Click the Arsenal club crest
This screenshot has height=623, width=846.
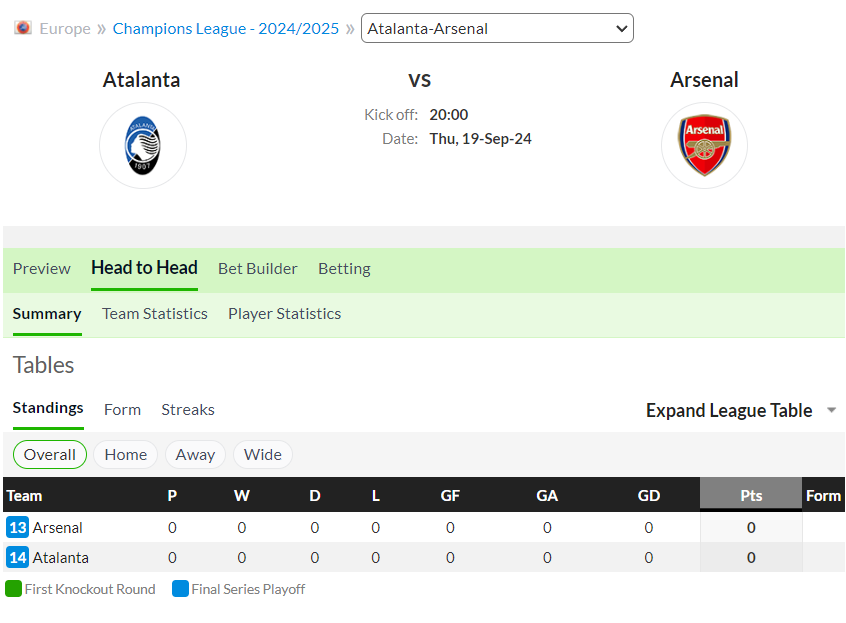coord(704,146)
